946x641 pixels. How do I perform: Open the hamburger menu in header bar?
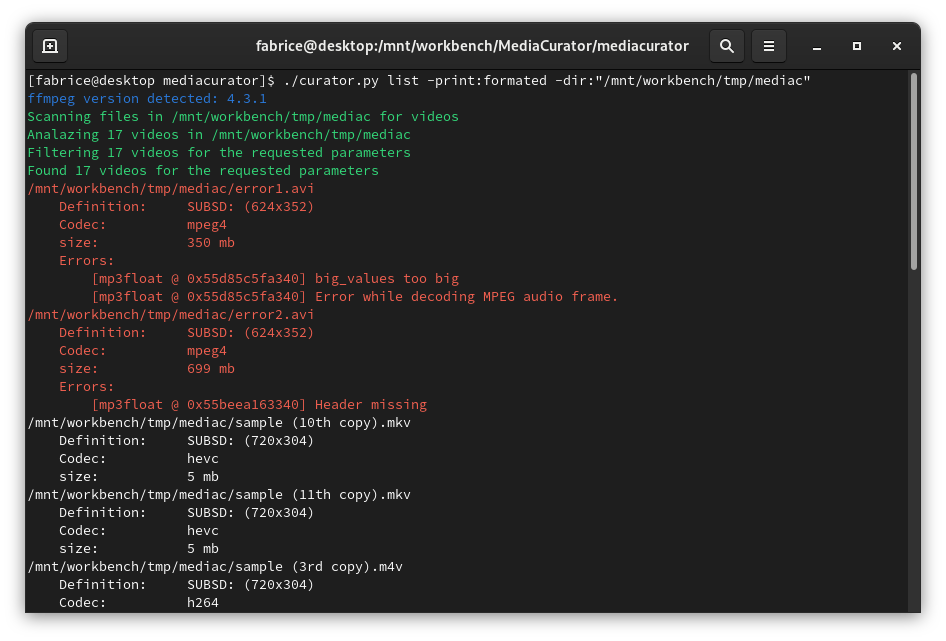[x=769, y=46]
